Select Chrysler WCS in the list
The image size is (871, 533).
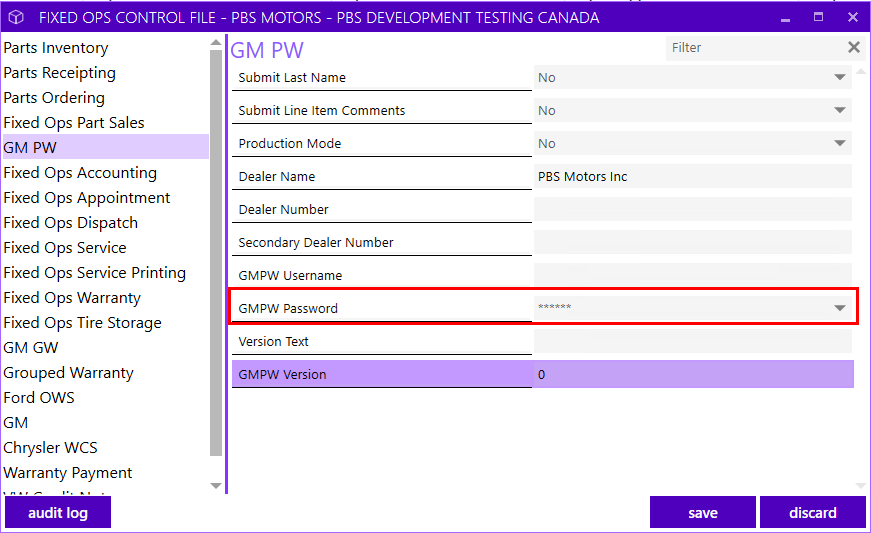click(x=50, y=447)
